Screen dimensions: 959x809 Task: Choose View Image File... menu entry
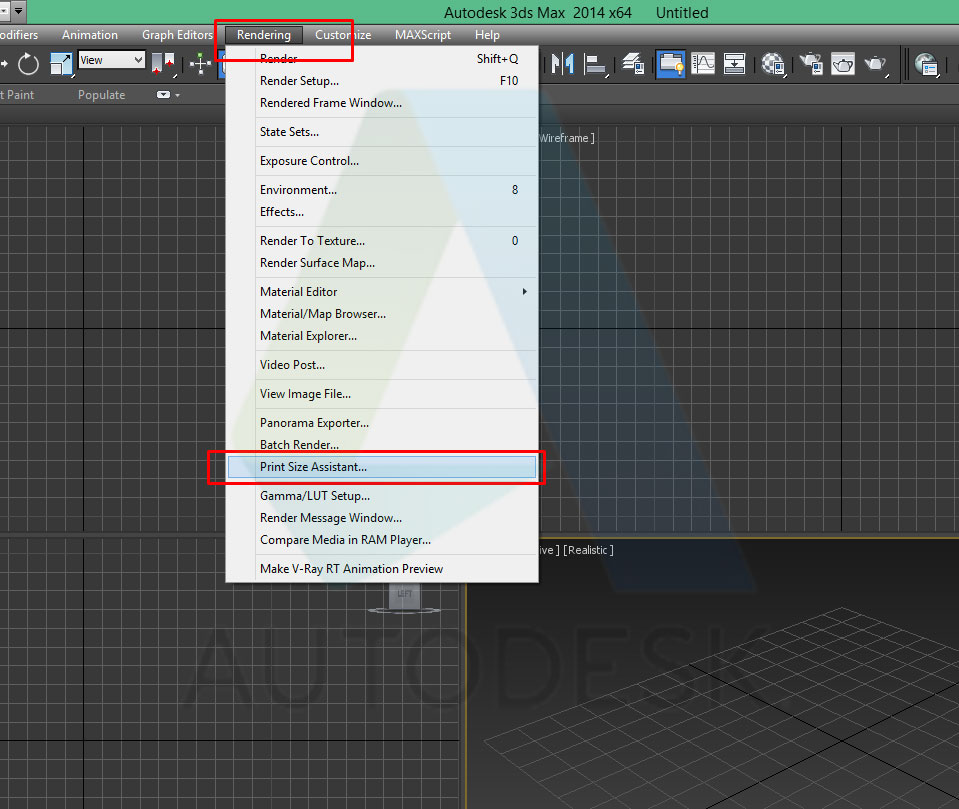(x=382, y=394)
